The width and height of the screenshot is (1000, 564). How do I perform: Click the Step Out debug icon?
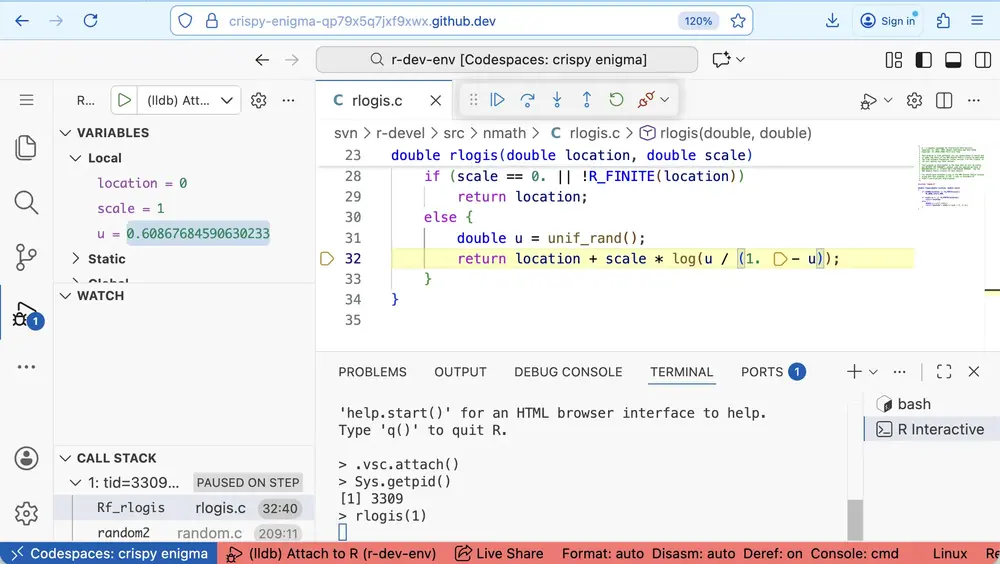[587, 100]
